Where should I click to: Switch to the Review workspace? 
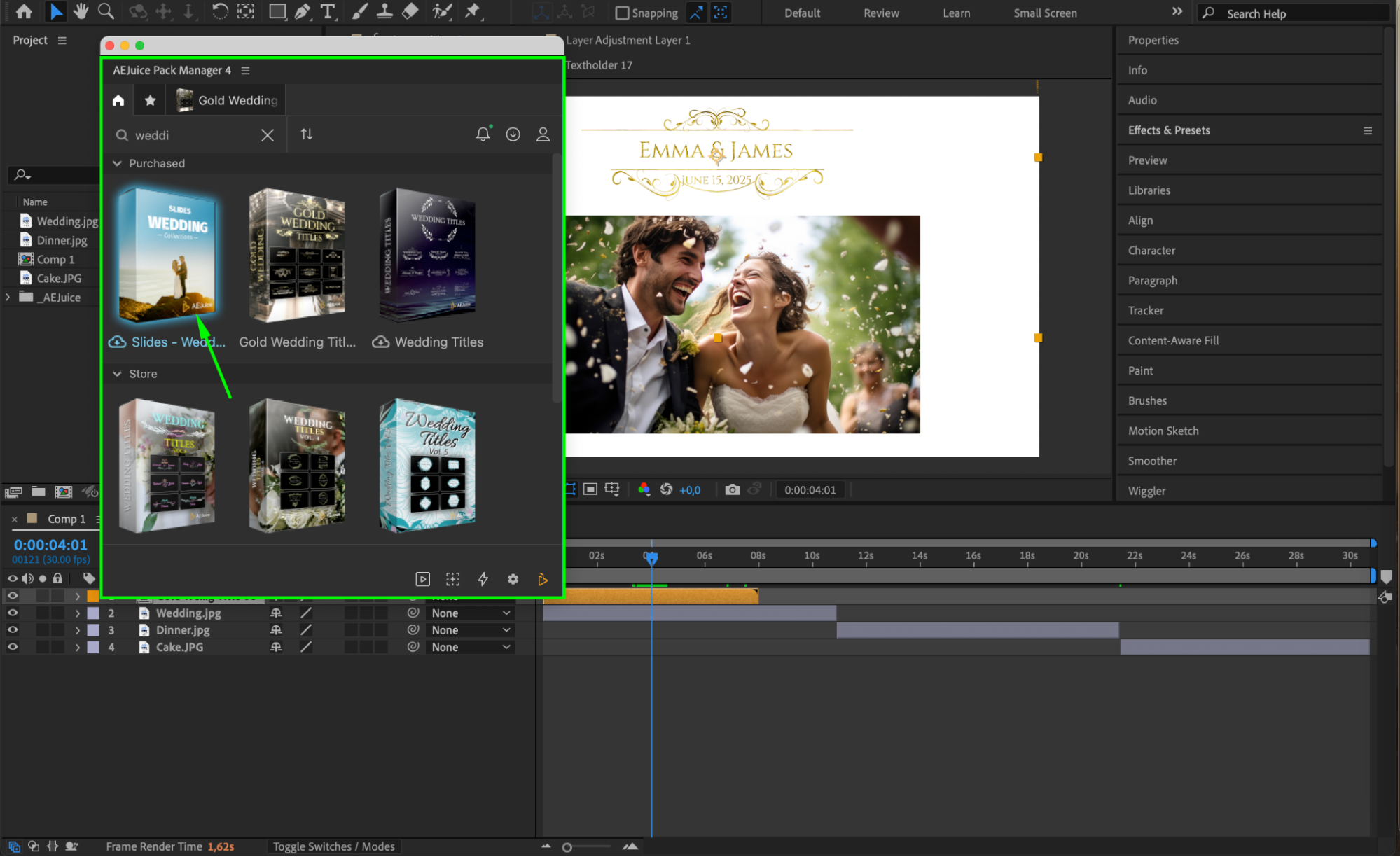tap(881, 13)
